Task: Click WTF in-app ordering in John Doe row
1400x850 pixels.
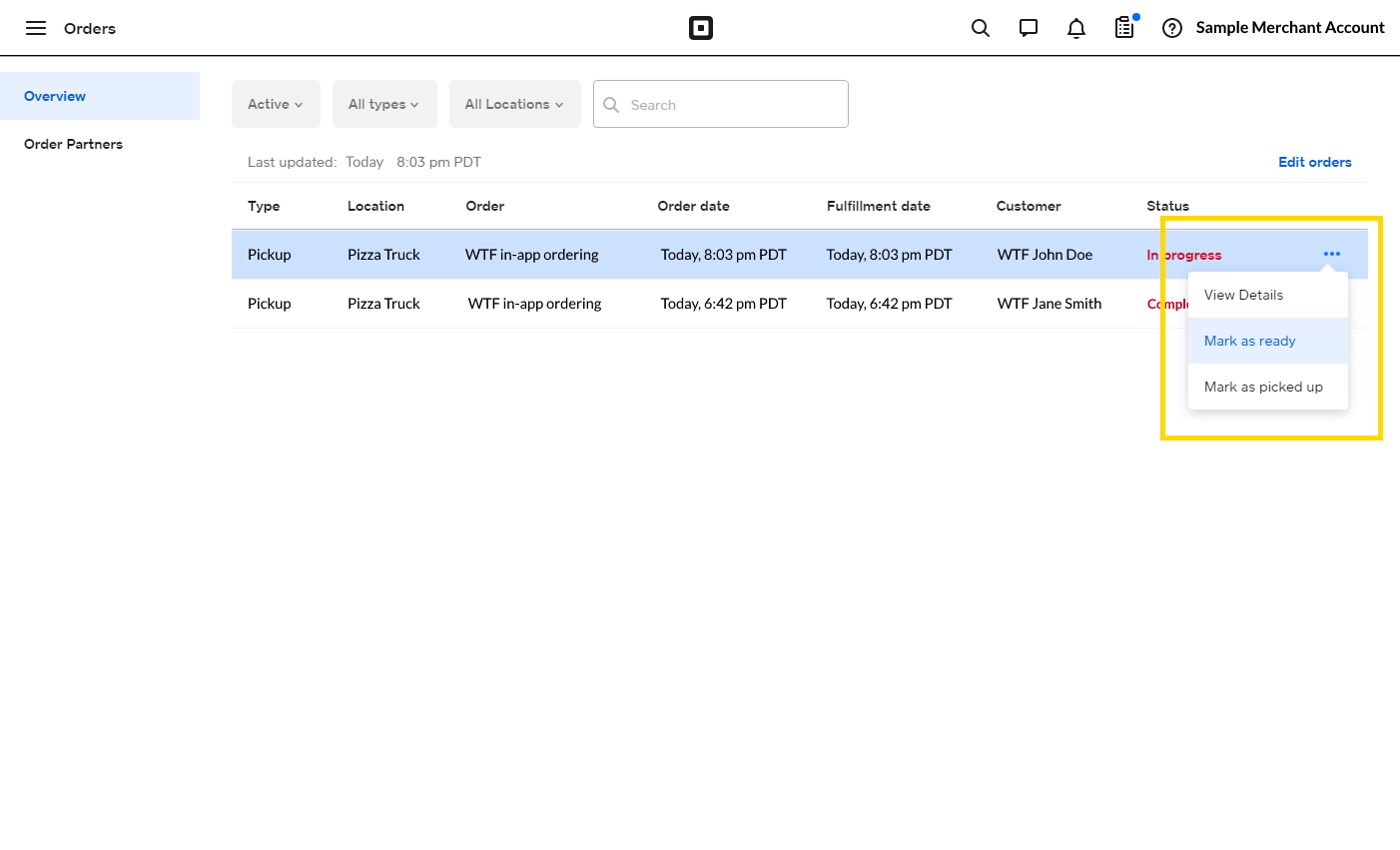Action: coord(531,255)
